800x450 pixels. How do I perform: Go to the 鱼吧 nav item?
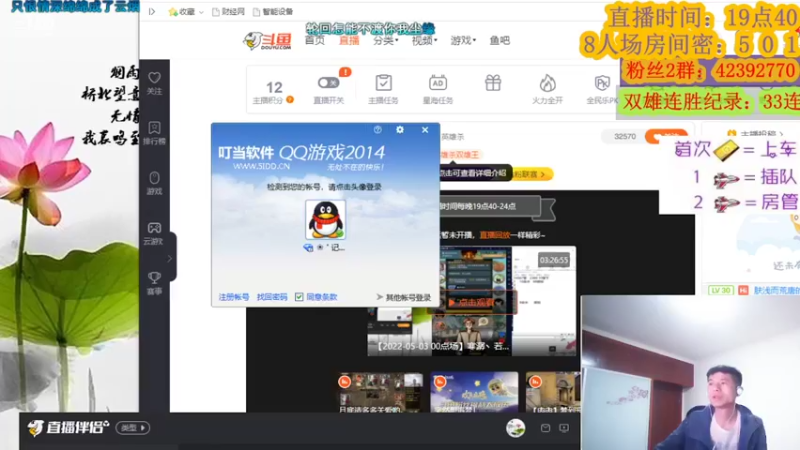click(499, 40)
